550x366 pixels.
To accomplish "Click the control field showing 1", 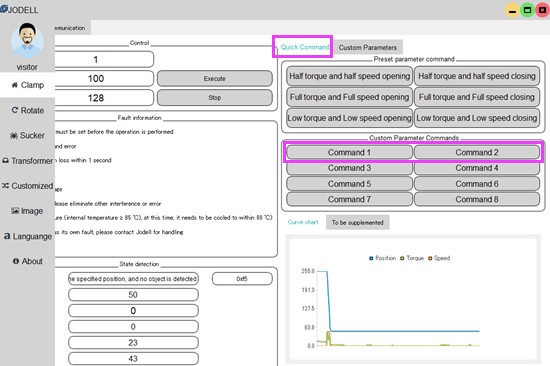I will point(104,60).
